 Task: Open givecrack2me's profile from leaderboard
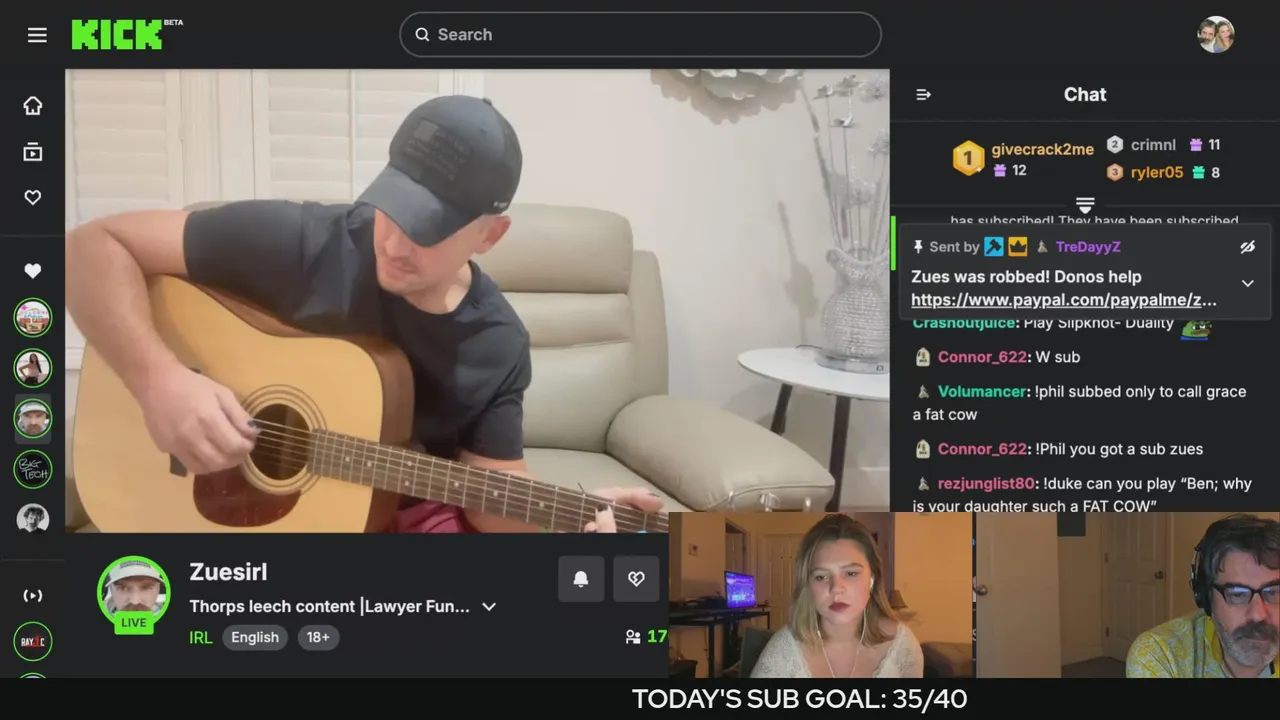coord(1042,149)
